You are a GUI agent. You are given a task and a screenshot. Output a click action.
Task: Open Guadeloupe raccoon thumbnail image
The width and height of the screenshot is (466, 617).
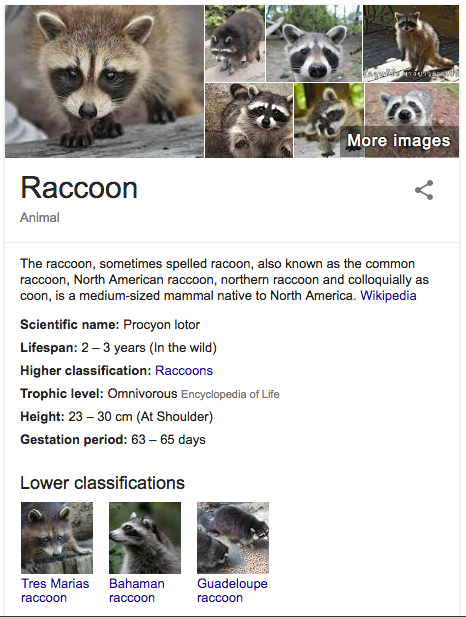point(233,538)
